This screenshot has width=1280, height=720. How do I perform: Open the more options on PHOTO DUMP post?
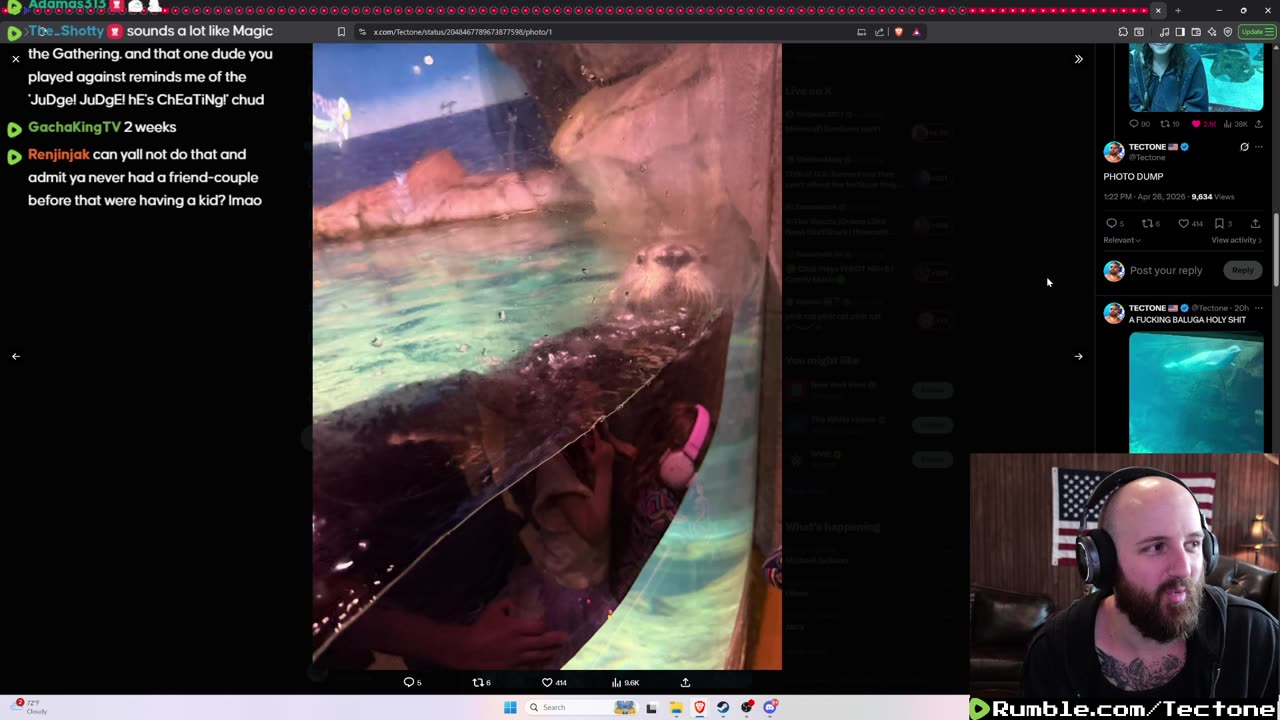1259,147
